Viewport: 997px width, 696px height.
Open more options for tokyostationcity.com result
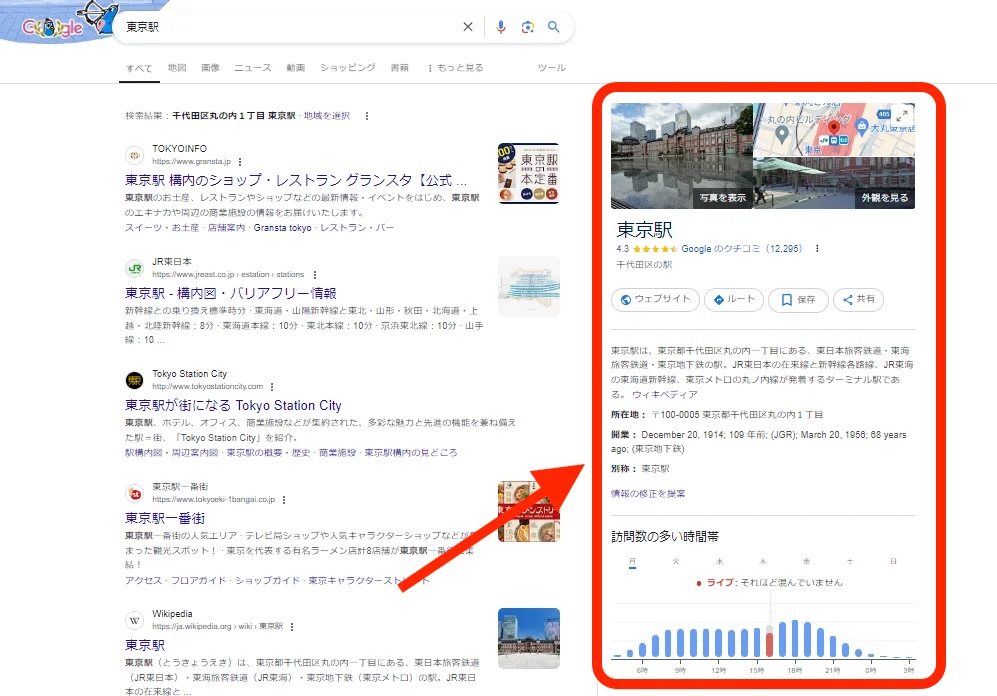272,386
